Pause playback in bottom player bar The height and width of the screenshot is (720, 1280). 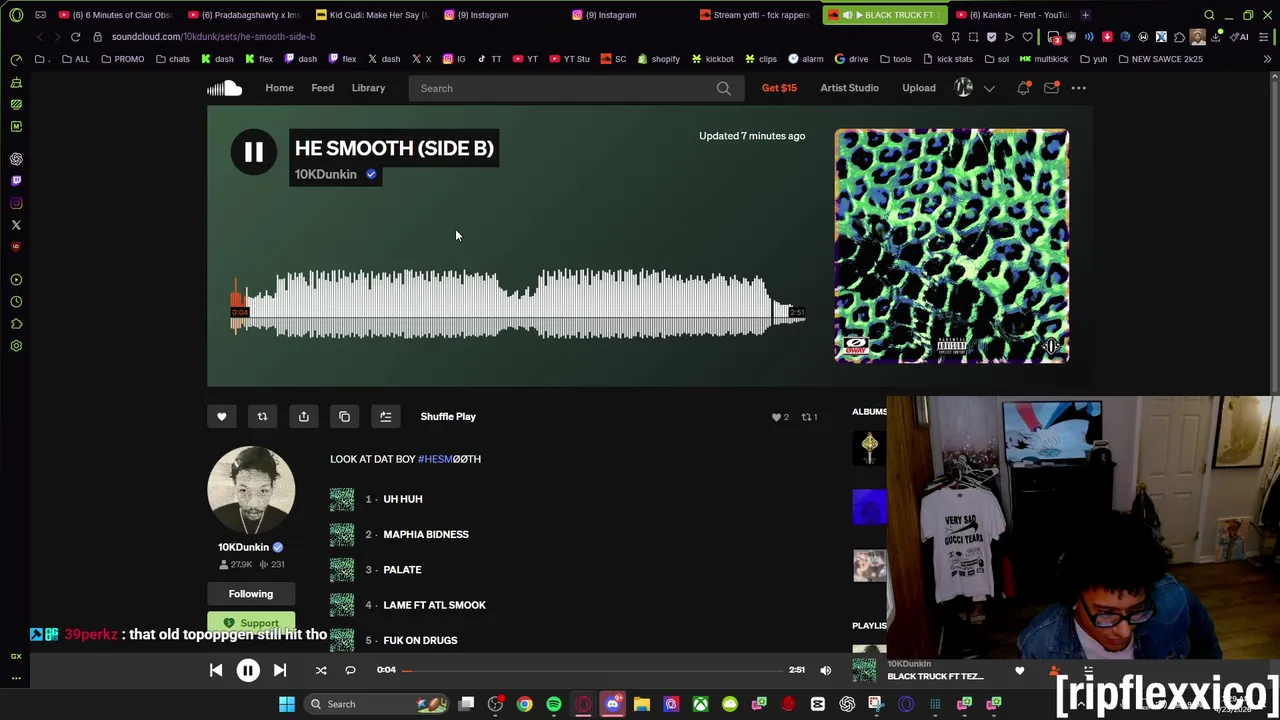point(248,670)
